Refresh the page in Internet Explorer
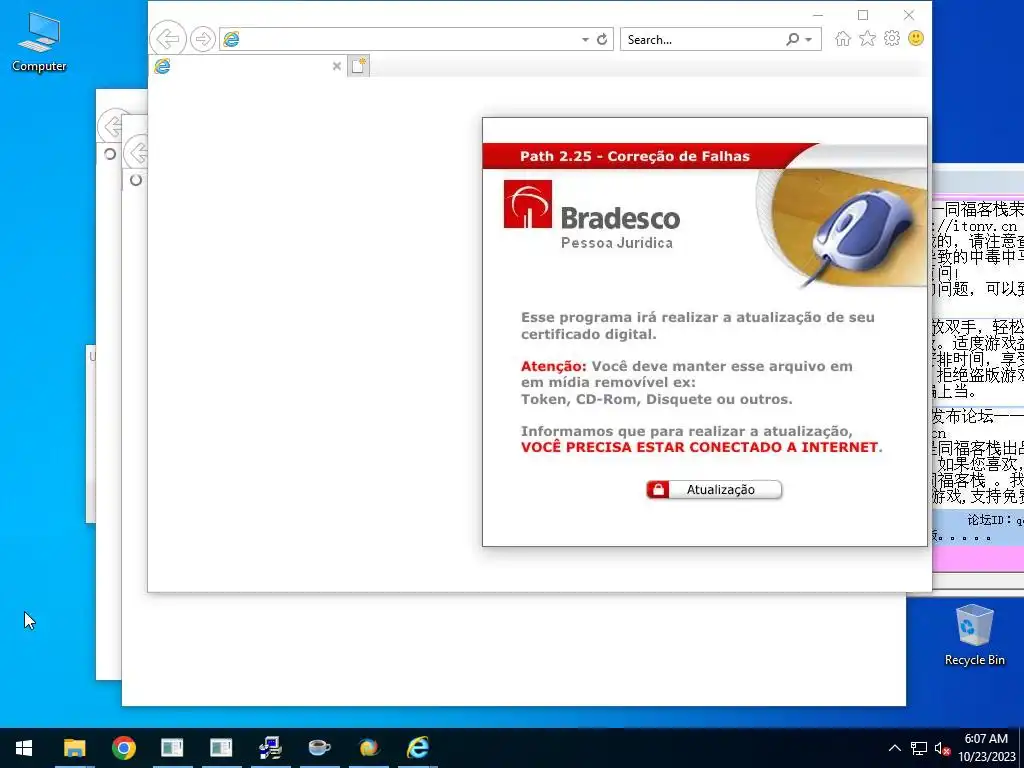Viewport: 1024px width, 768px height. (602, 39)
